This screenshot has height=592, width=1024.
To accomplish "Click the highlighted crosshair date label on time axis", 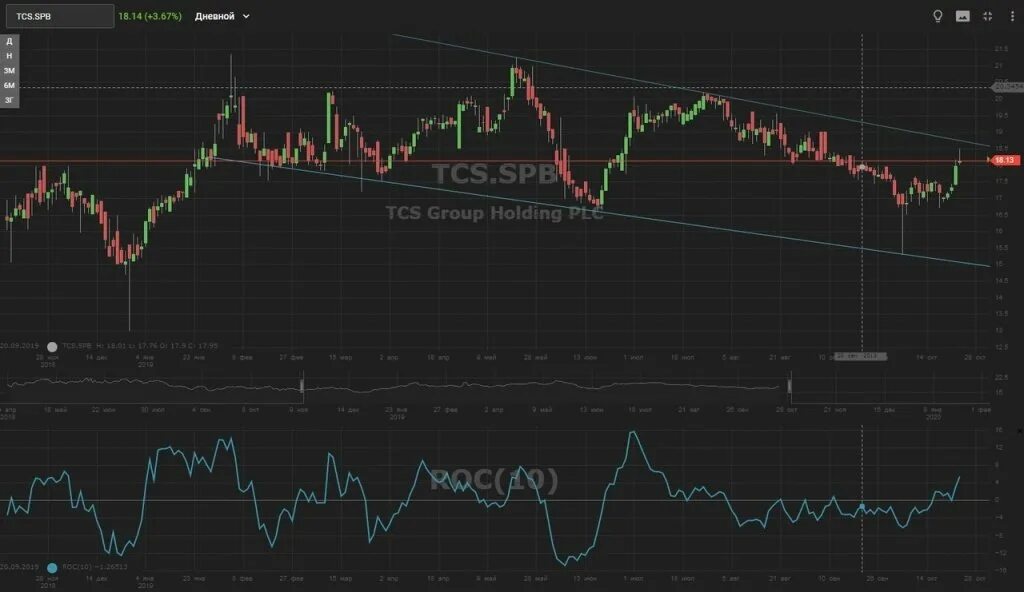I will 861,357.
